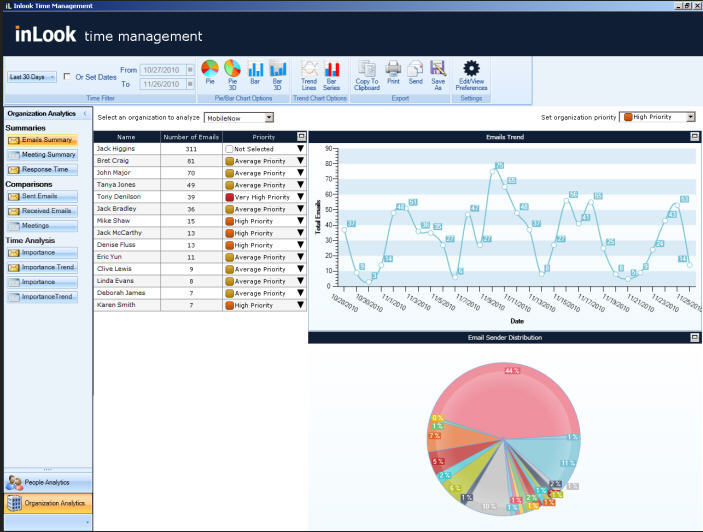Open ImportanceTrend item at sidebar bottom
Screen dimensions: 703x532
[42, 297]
